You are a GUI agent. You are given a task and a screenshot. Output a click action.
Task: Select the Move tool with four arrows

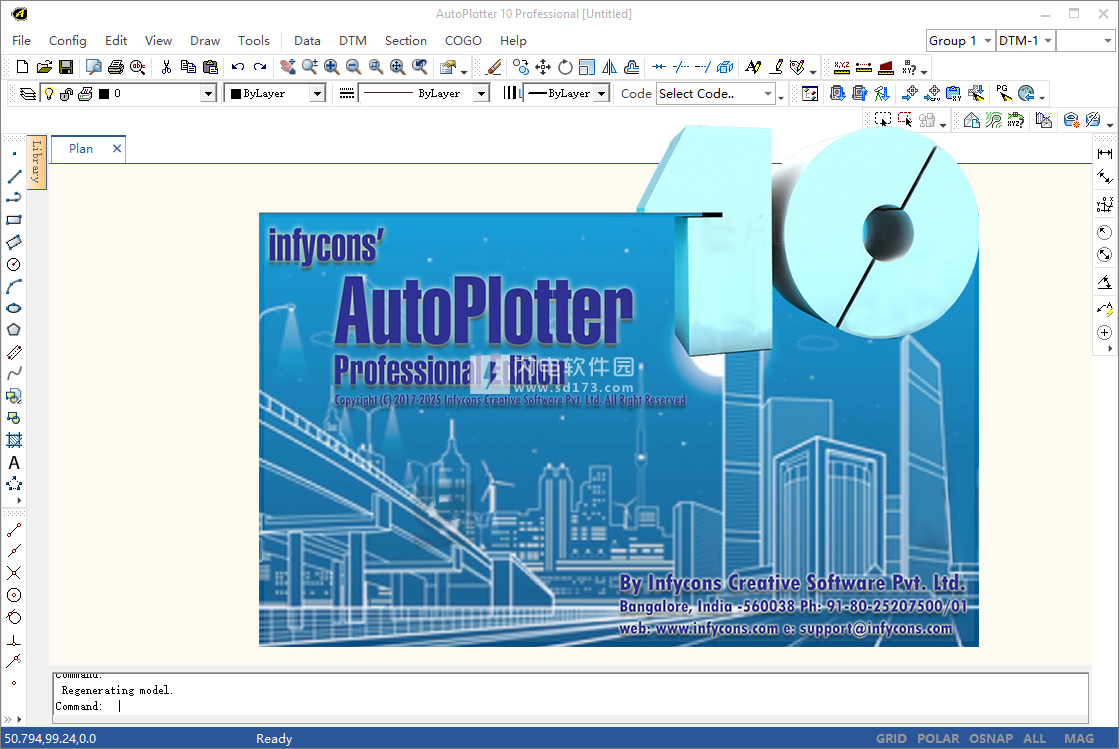543,67
